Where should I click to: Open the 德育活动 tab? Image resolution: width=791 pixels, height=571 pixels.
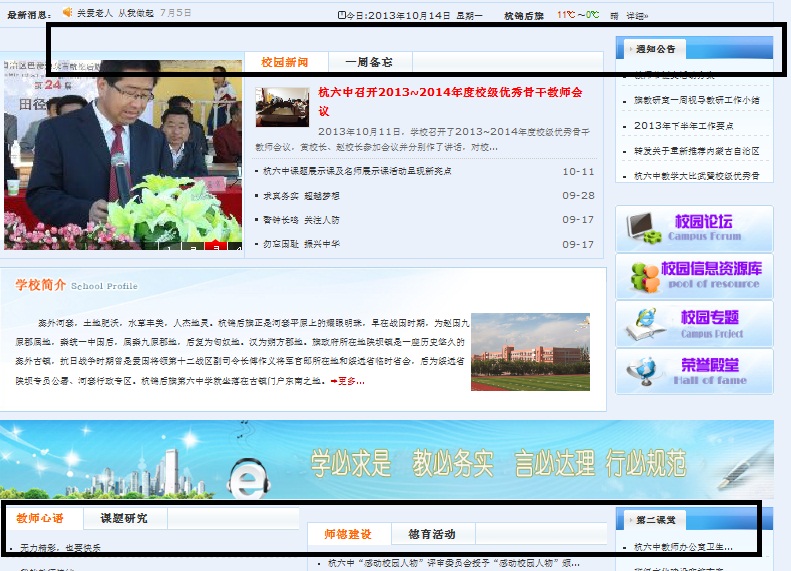[x=431, y=534]
